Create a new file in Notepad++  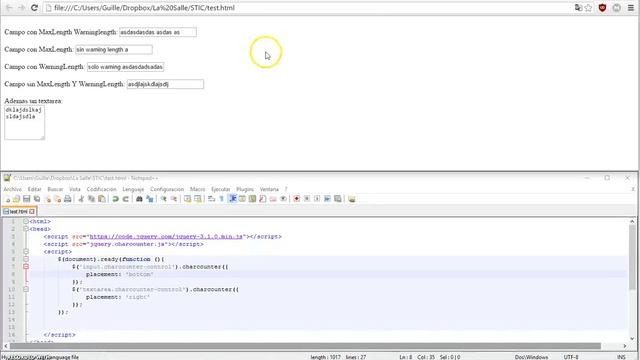click(x=7, y=199)
